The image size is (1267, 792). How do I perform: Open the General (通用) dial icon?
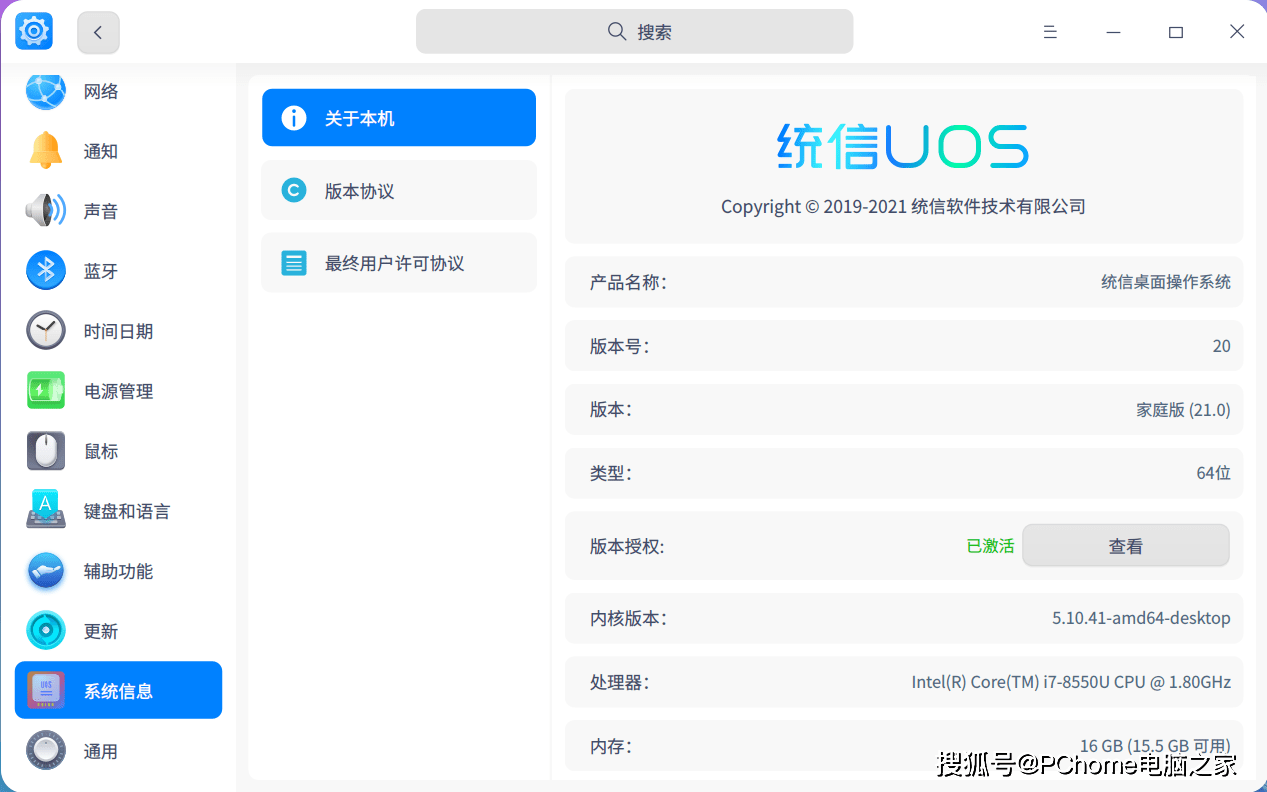(x=45, y=751)
